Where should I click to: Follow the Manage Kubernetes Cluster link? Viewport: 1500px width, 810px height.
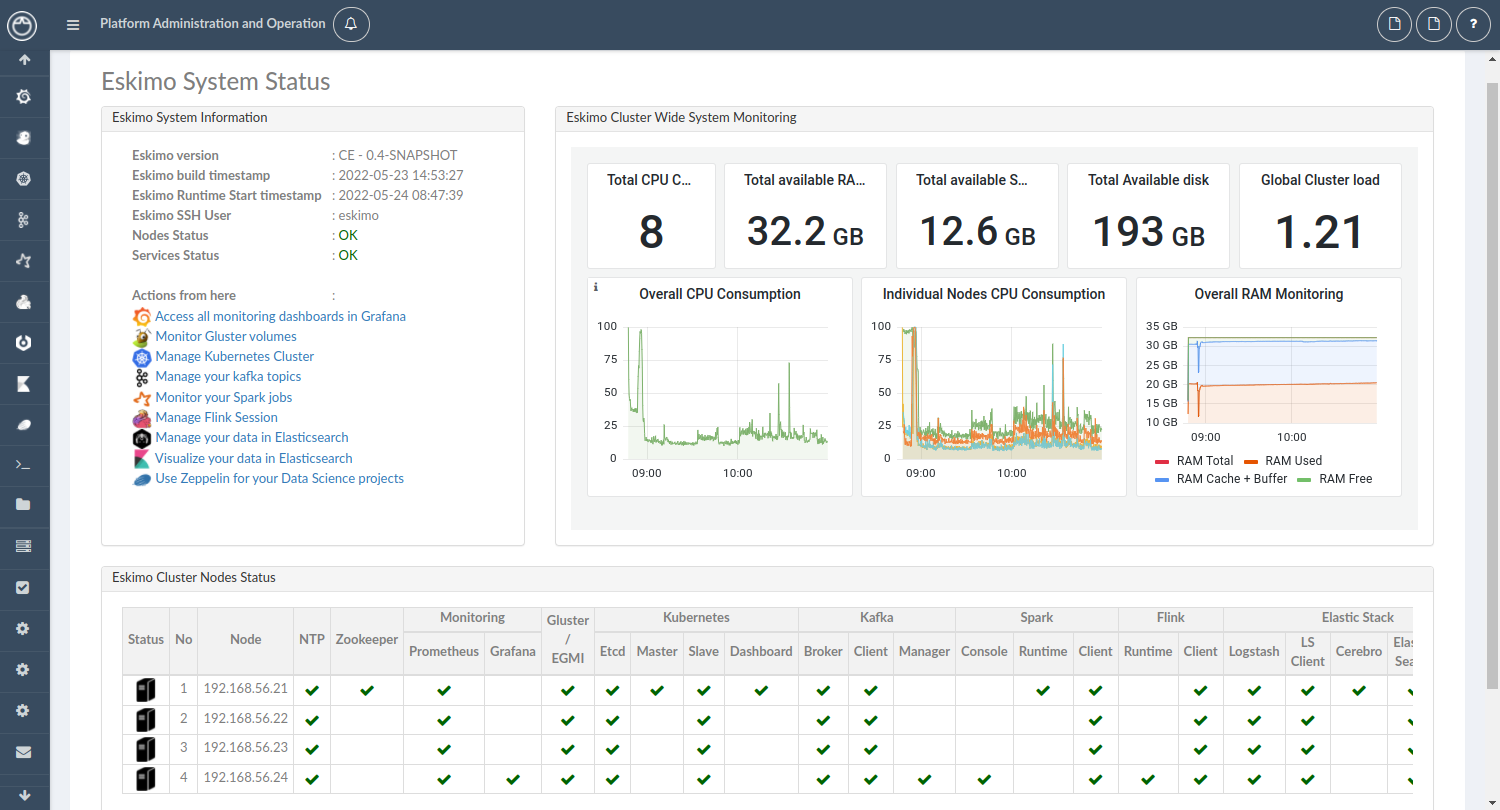[x=235, y=356]
